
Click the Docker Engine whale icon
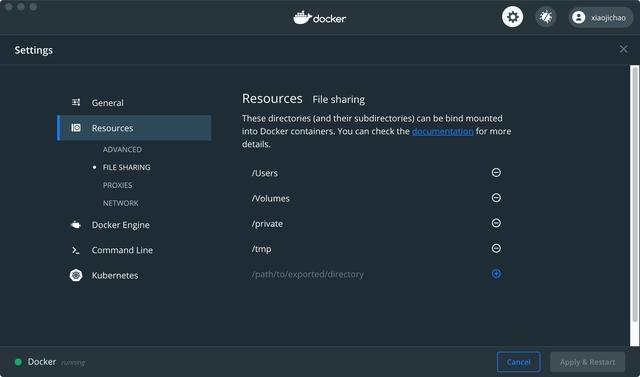point(76,225)
